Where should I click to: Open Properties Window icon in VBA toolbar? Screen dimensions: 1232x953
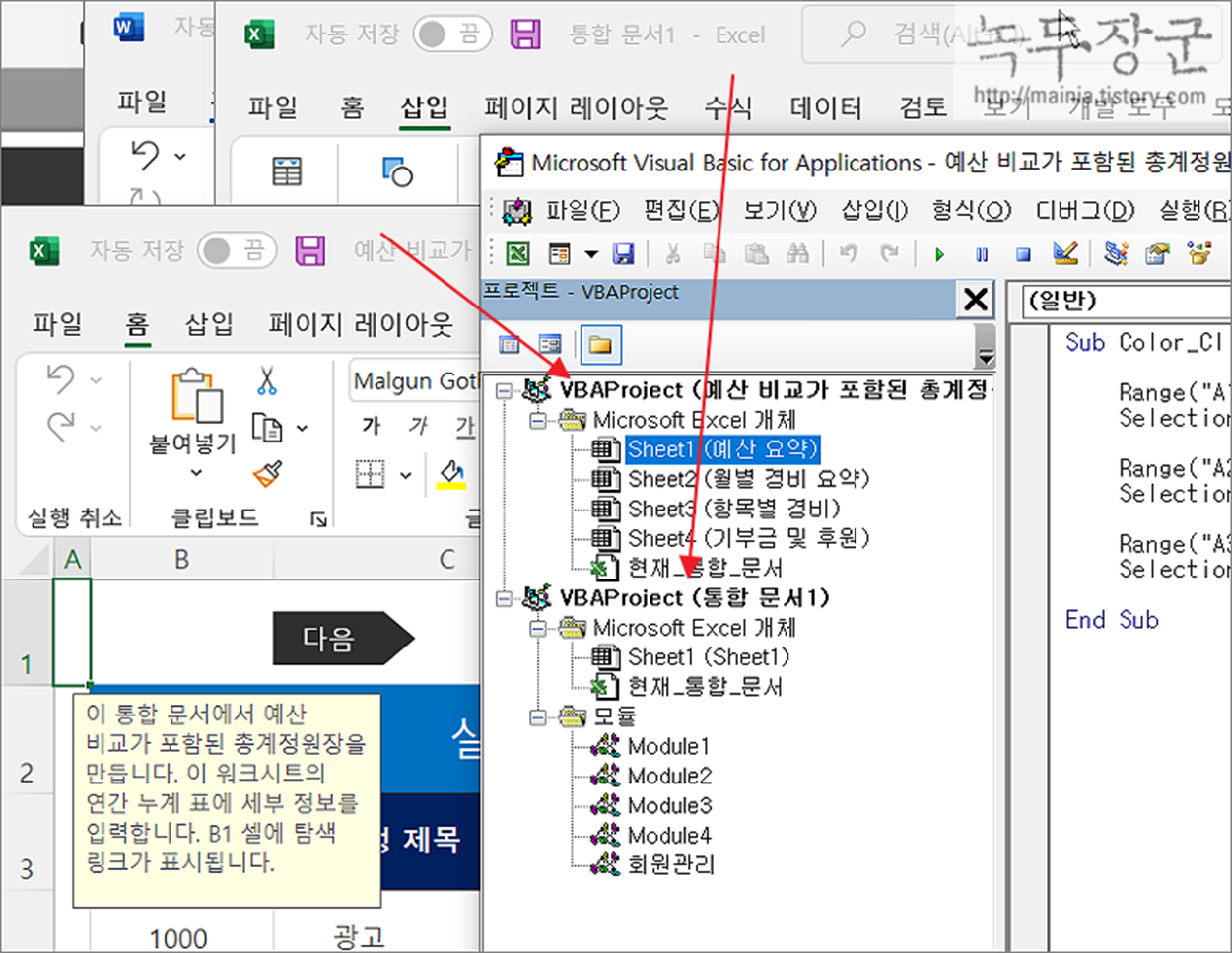(1157, 254)
